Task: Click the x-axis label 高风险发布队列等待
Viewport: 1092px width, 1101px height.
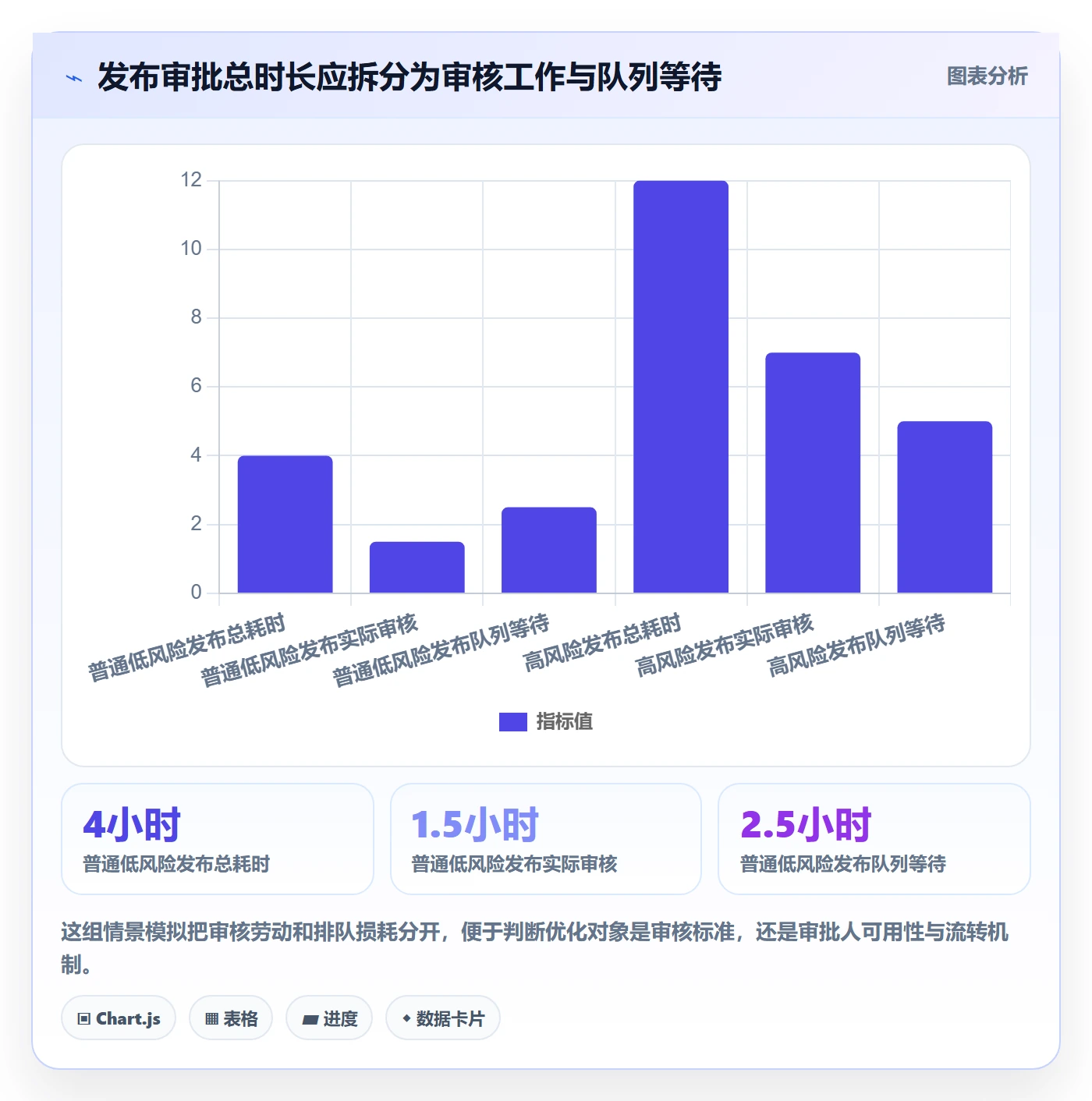Action: tap(856, 646)
